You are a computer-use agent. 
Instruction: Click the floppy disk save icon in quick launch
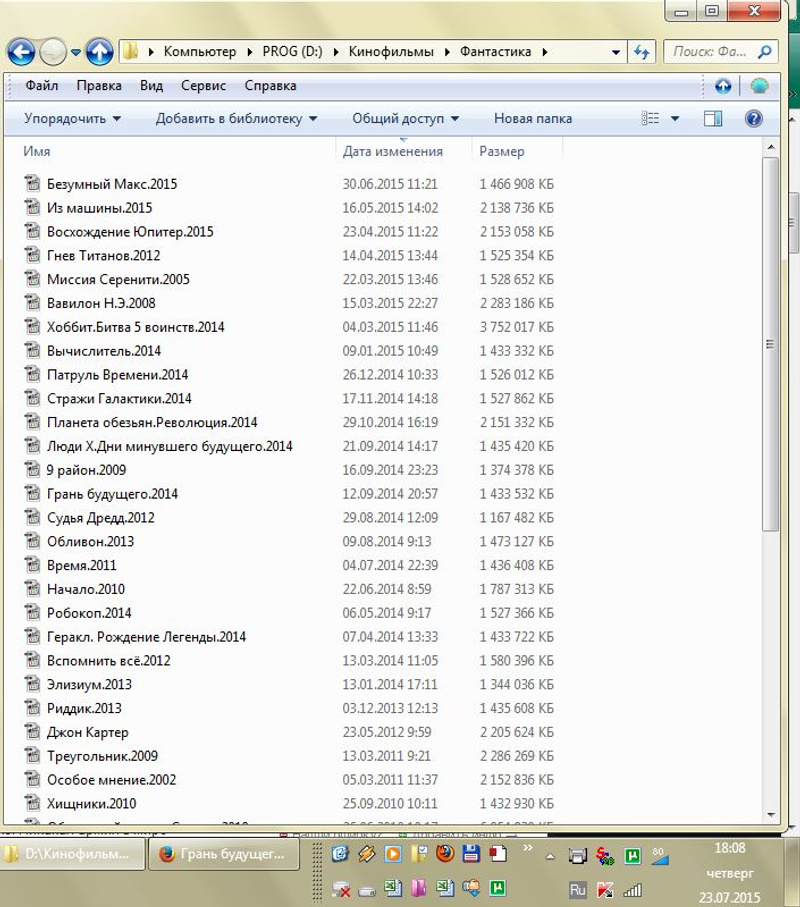tap(471, 854)
